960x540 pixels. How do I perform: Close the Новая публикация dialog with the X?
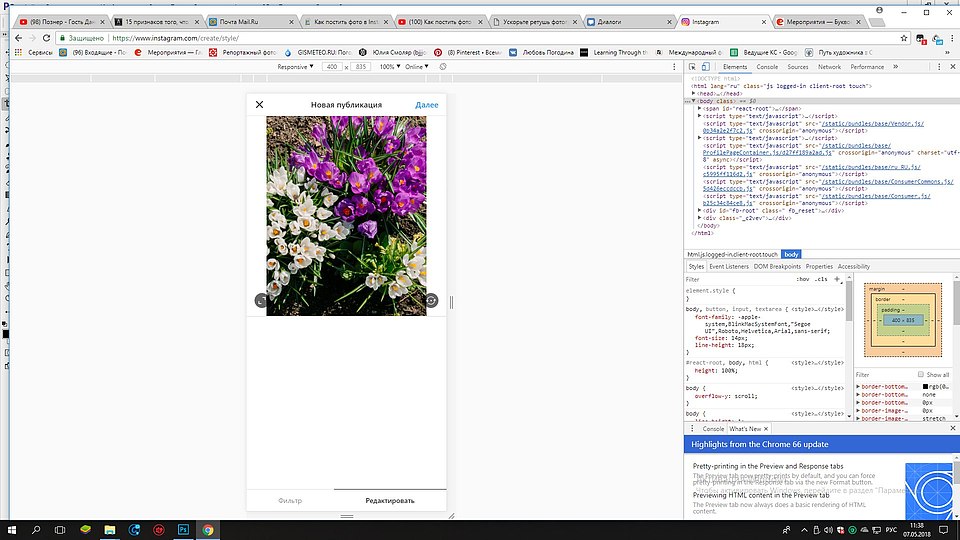[x=259, y=104]
